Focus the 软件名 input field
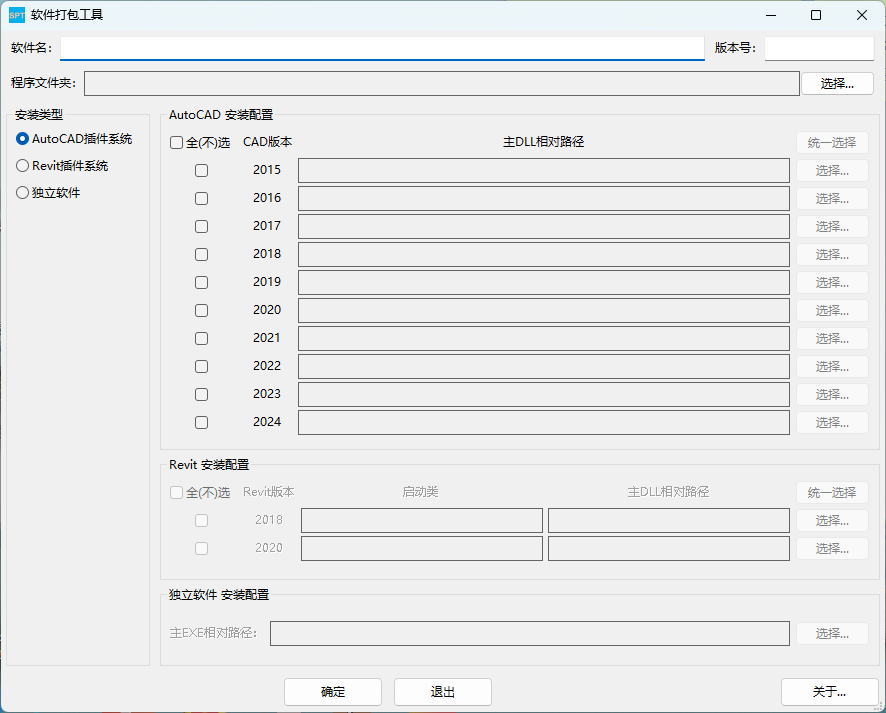Image resolution: width=886 pixels, height=713 pixels. [x=383, y=48]
